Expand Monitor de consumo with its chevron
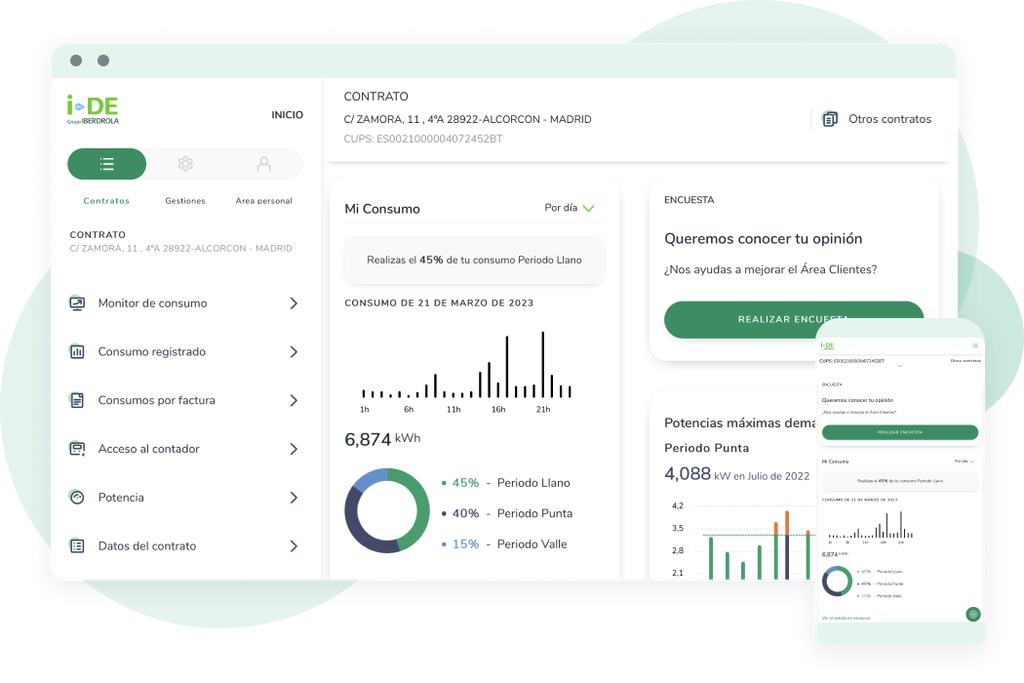Viewport: 1024px width, 683px height. (293, 303)
